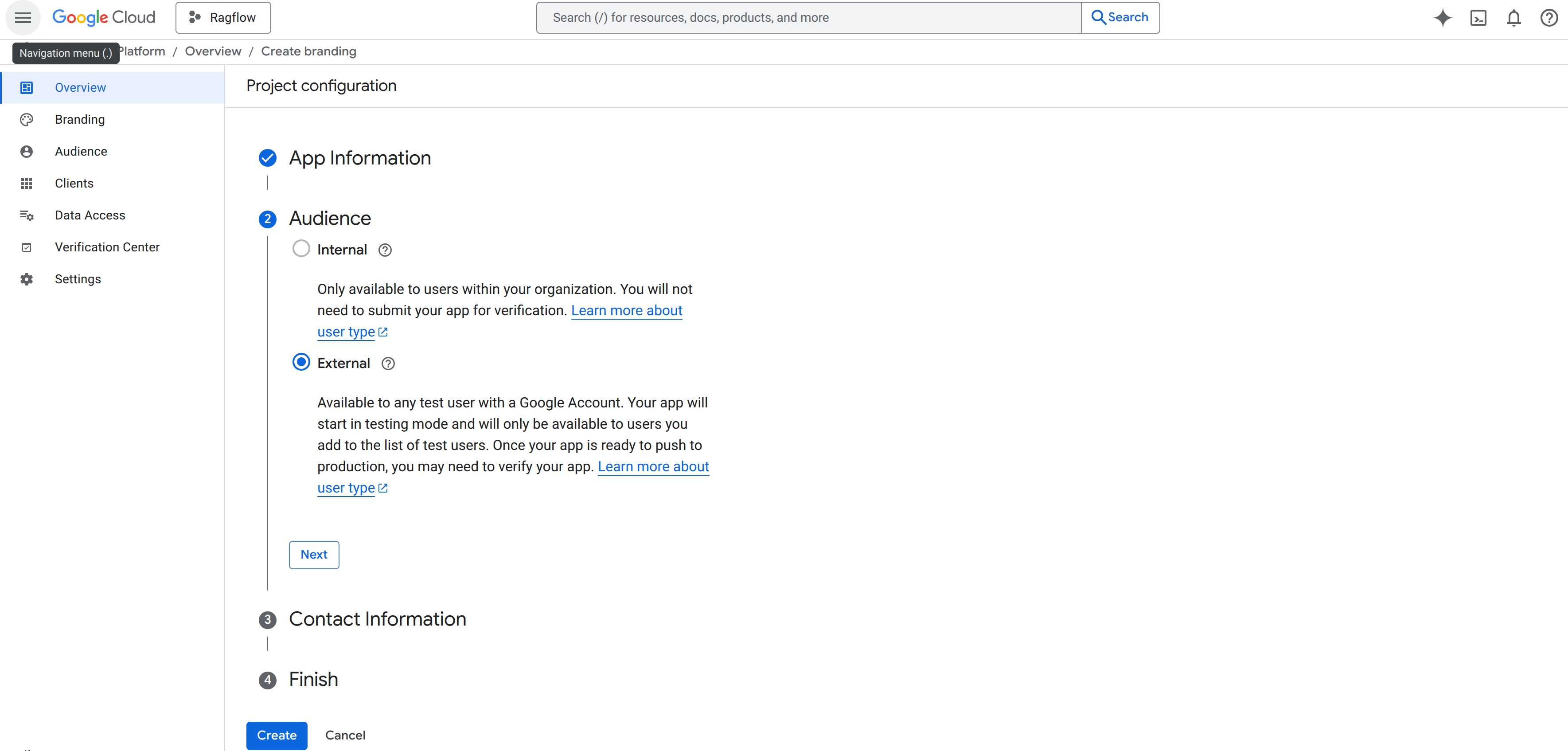Click the magnifier icon in Search button

coord(1098,17)
